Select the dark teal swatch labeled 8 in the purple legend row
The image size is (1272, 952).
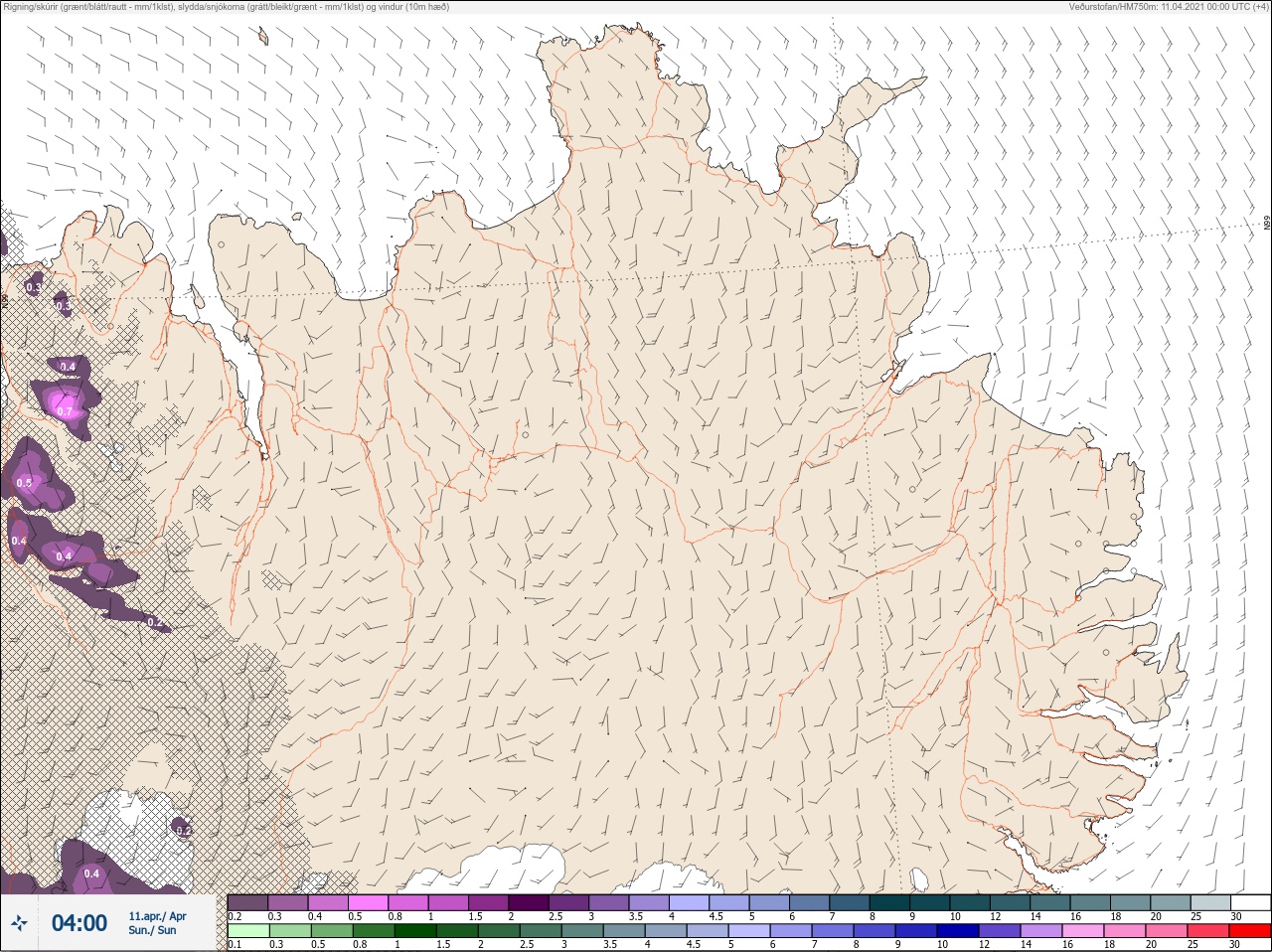click(890, 902)
